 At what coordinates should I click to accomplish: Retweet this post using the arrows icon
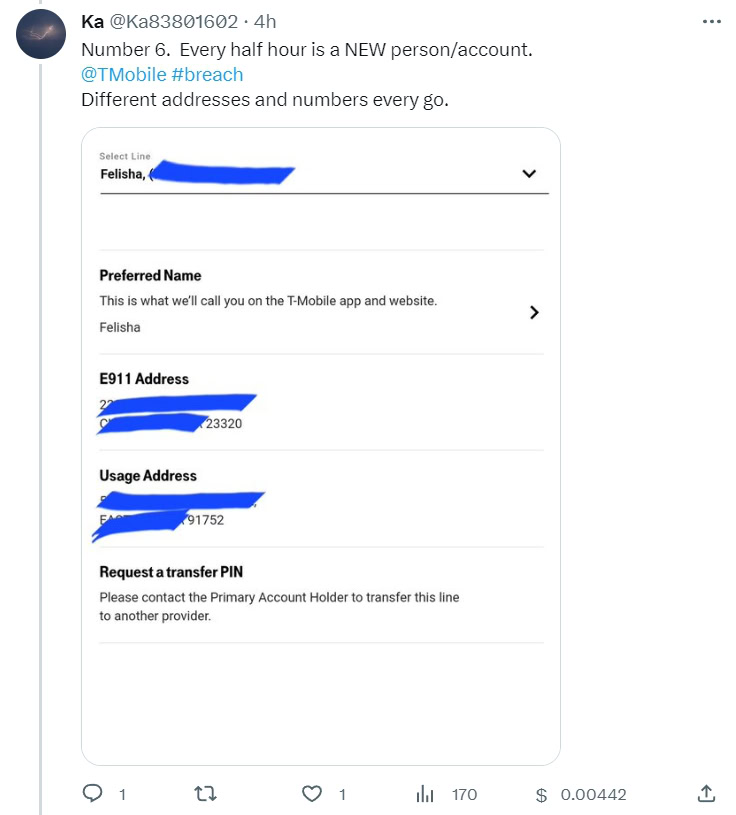pyautogui.click(x=205, y=794)
